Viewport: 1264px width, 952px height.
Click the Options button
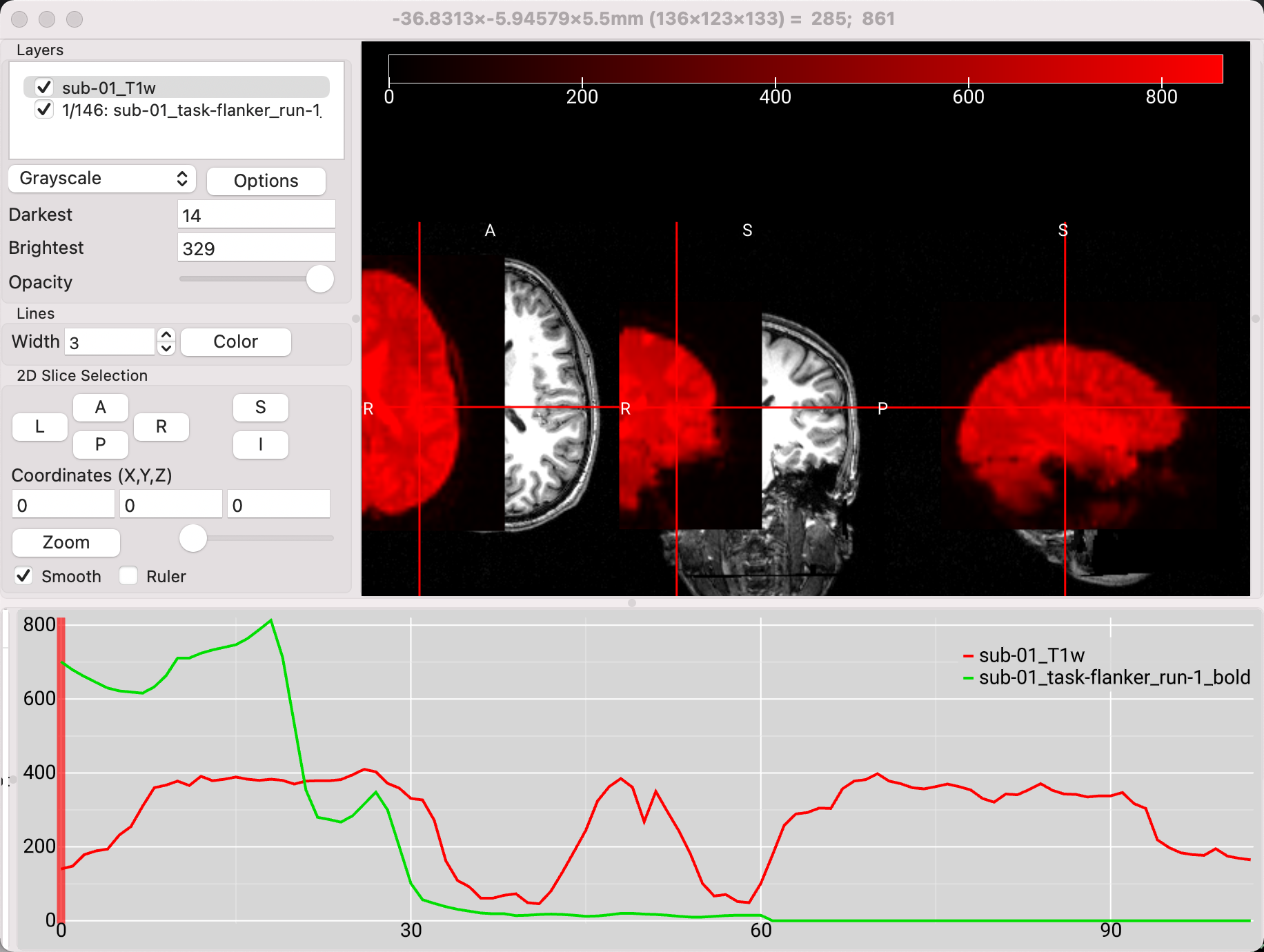pyautogui.click(x=266, y=181)
